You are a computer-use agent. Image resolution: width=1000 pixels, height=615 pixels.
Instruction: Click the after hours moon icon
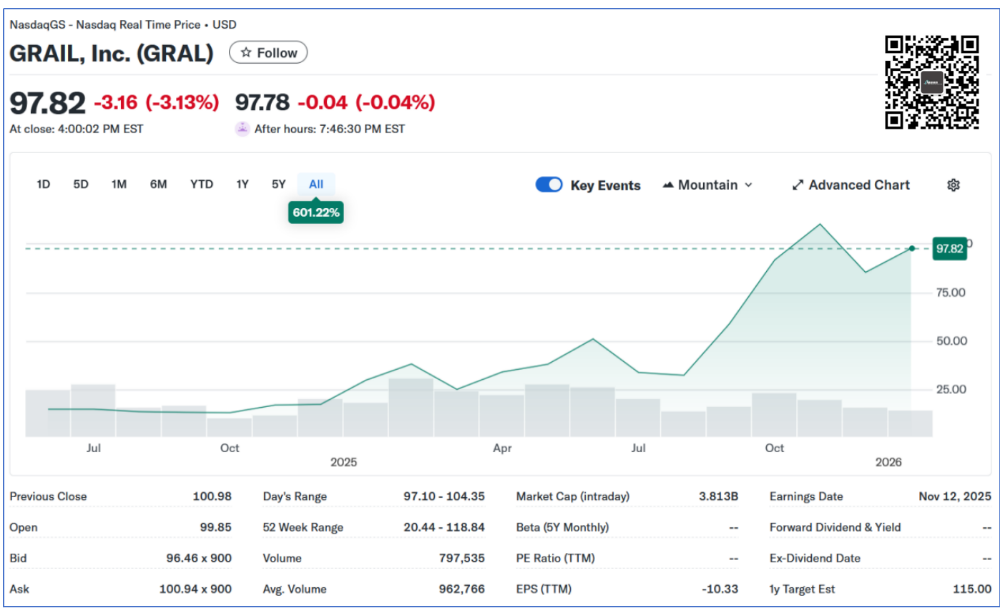click(x=242, y=129)
